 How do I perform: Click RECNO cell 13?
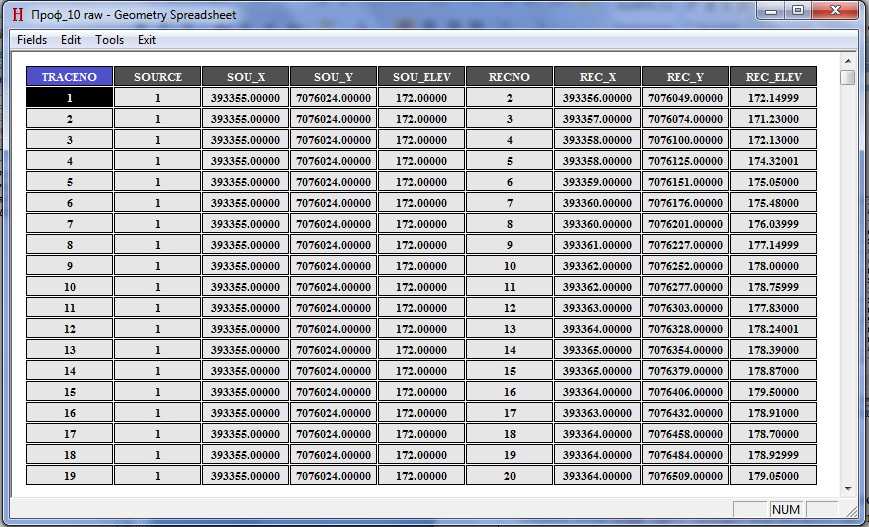click(x=509, y=329)
